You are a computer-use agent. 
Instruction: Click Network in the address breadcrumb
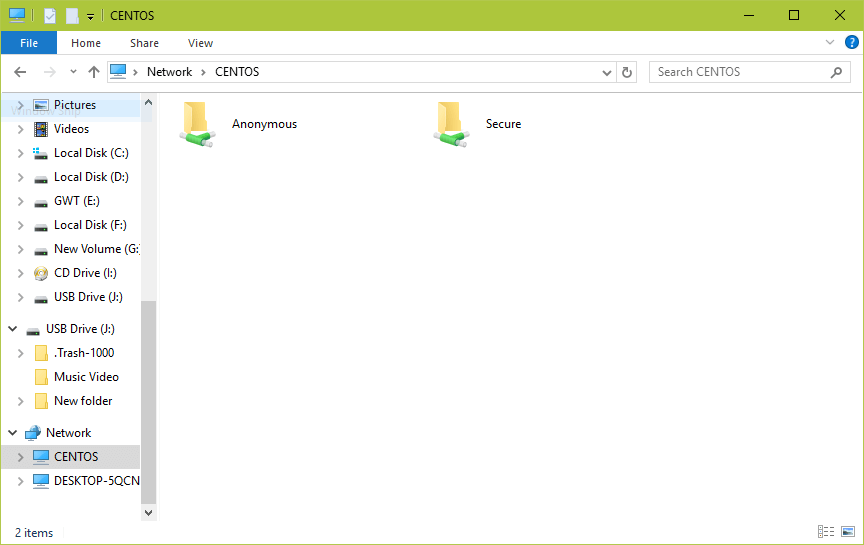coord(169,72)
